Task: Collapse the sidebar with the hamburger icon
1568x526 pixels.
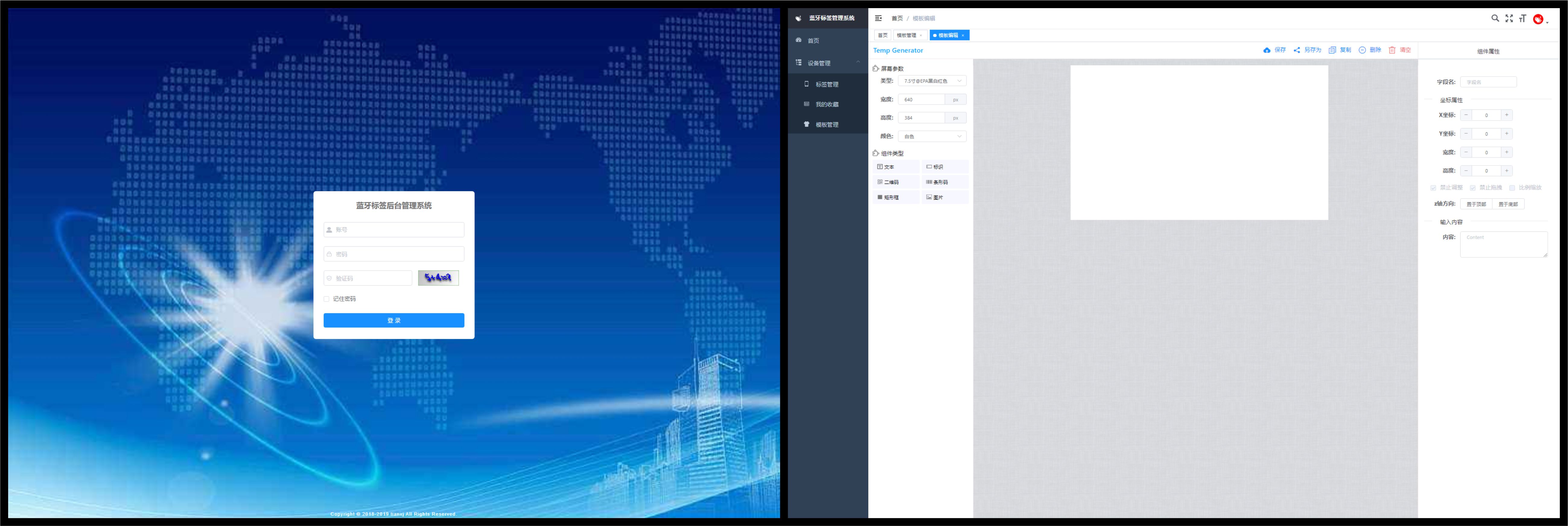Action: [878, 18]
